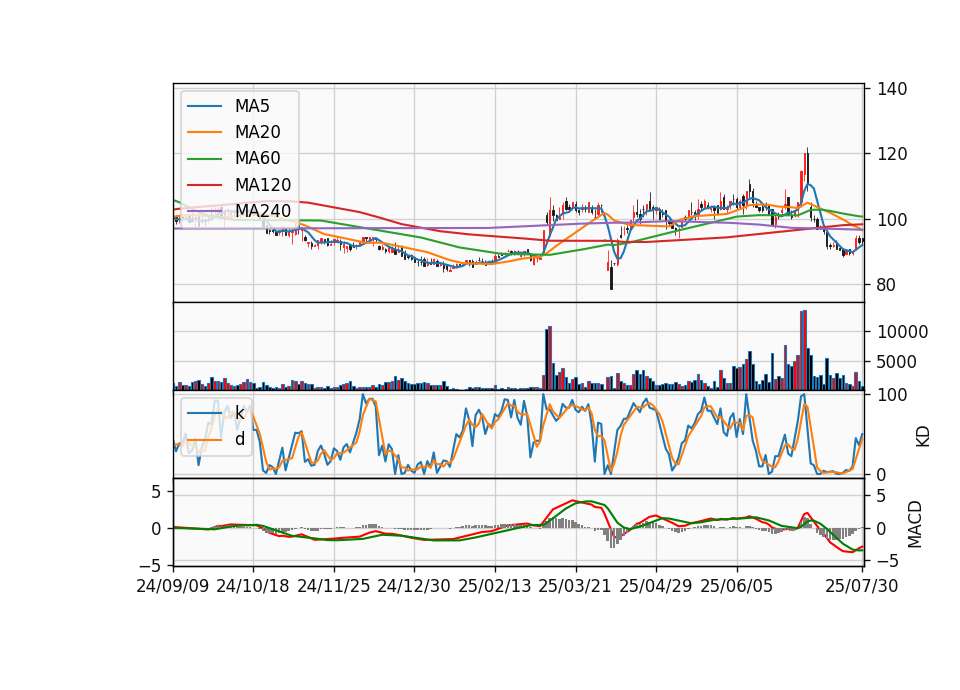Click the d legend entry in KD panel

coord(240,439)
